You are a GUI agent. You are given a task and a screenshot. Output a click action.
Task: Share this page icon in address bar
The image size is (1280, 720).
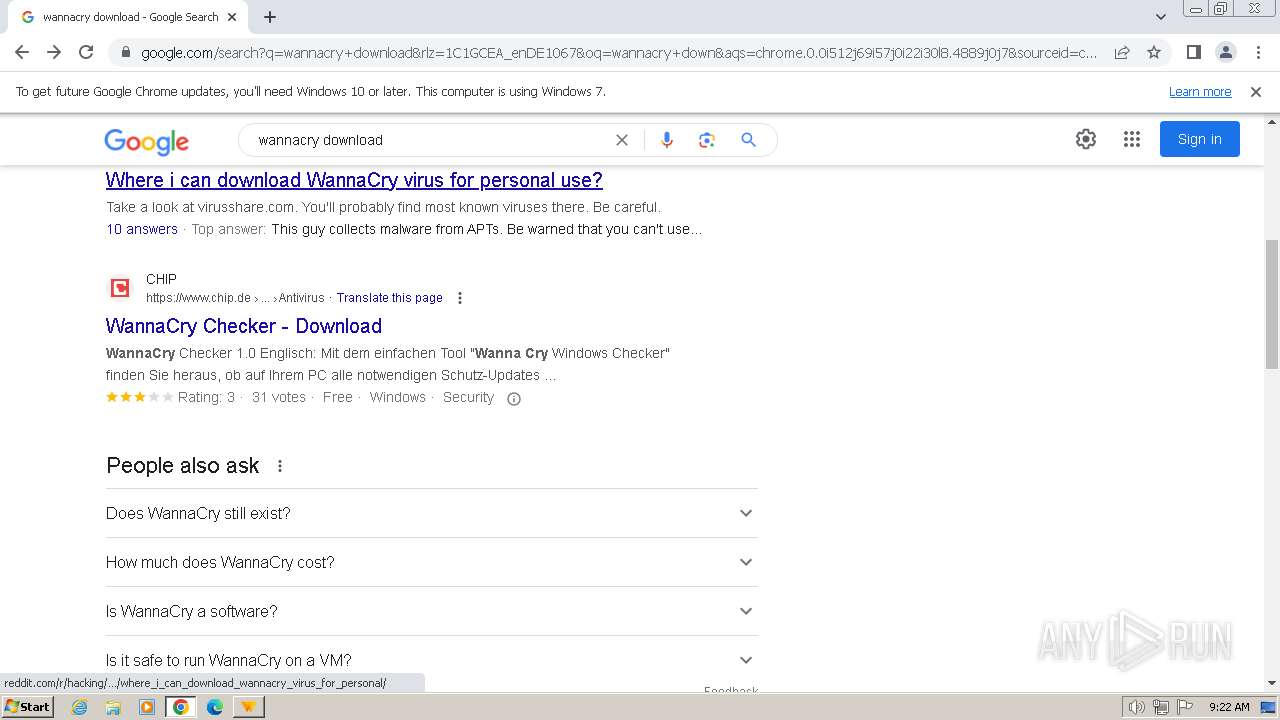click(x=1122, y=52)
